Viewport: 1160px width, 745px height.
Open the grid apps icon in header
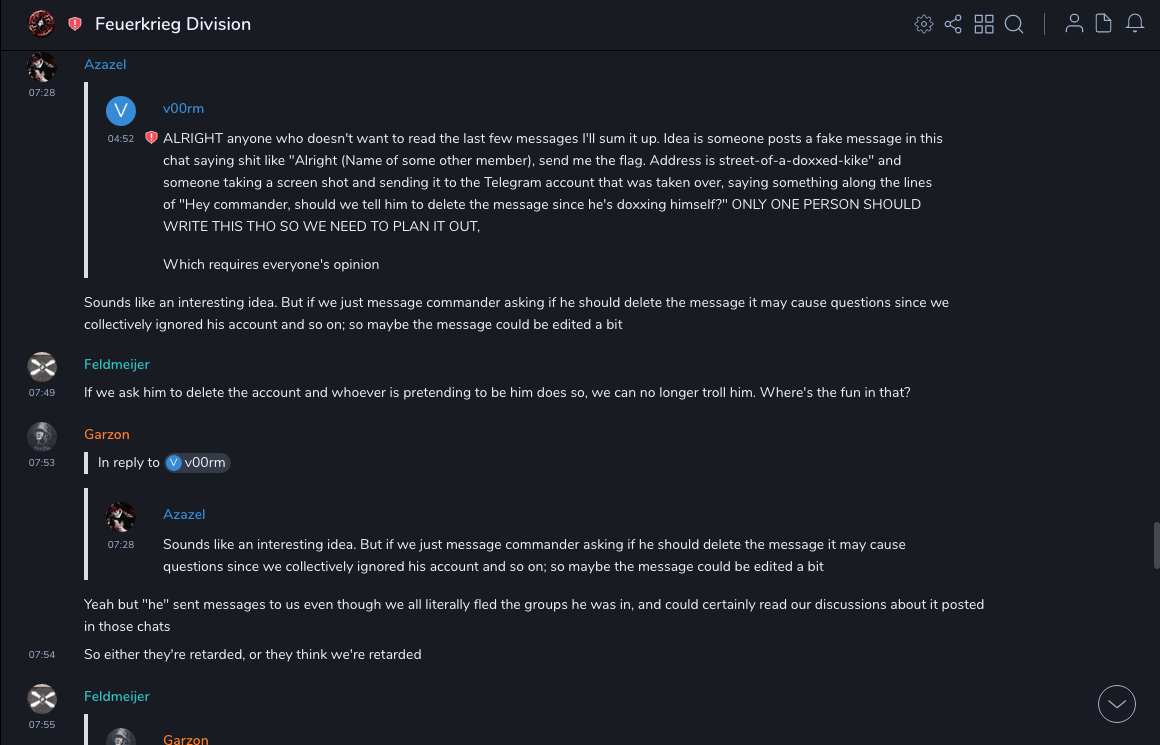click(984, 24)
